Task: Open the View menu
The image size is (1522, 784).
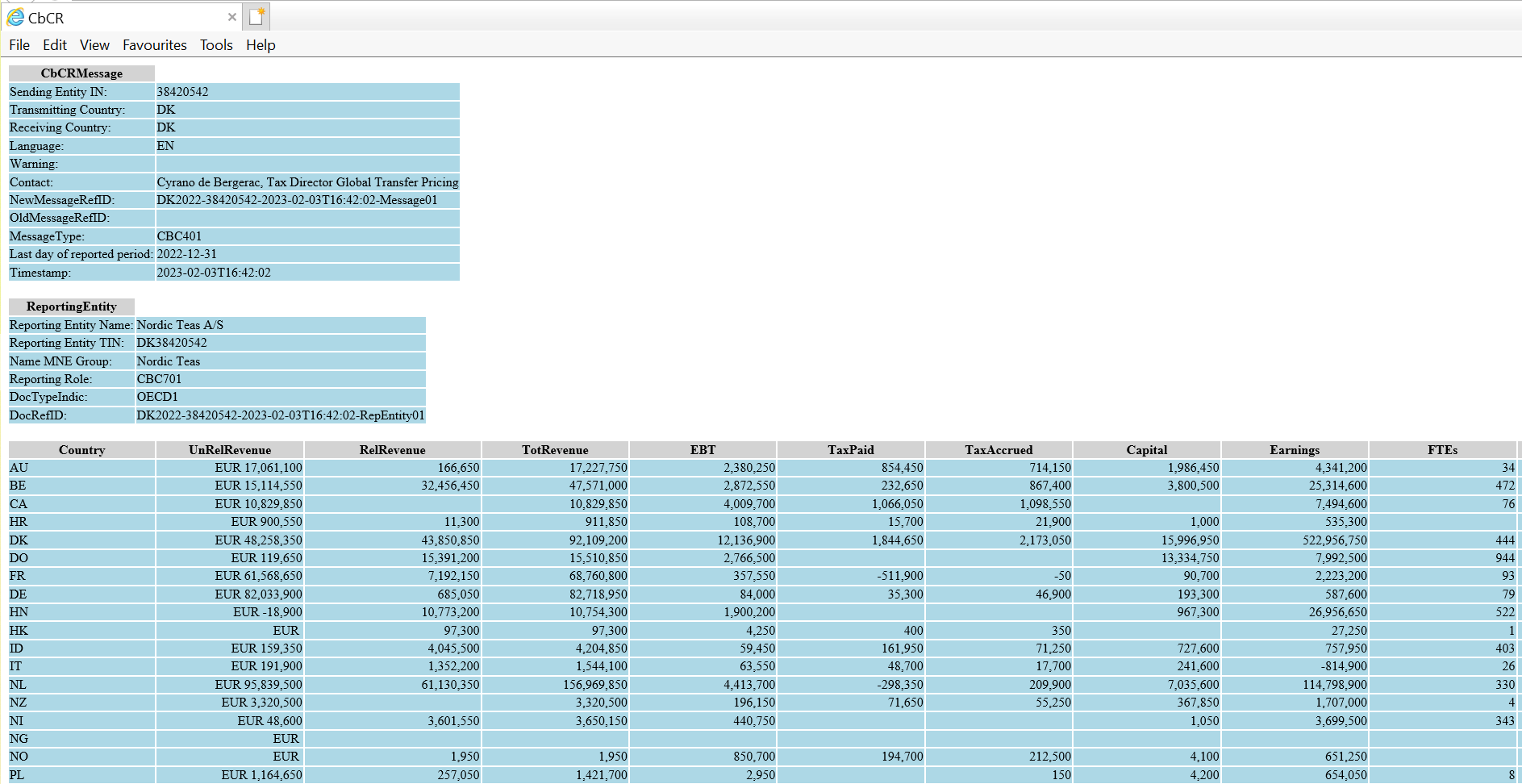Action: click(94, 45)
